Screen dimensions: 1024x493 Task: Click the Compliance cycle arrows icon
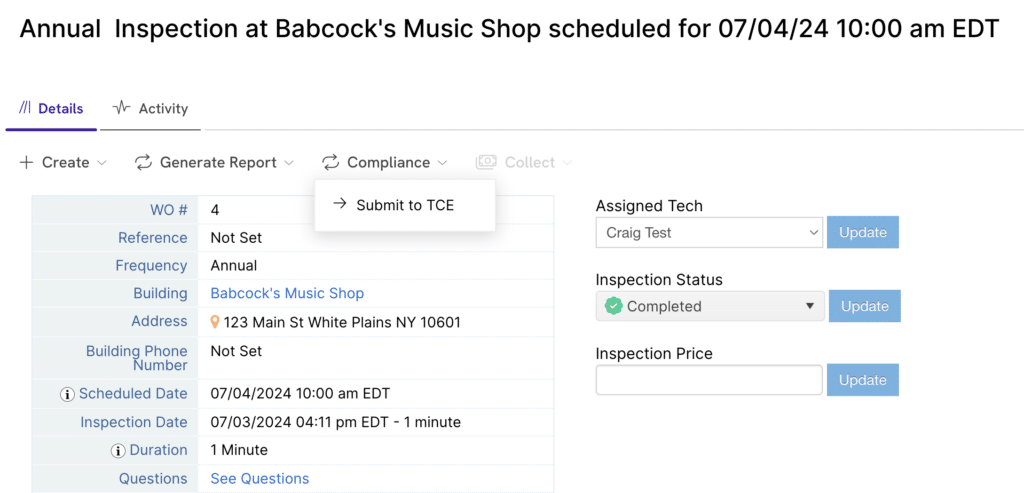tap(330, 163)
